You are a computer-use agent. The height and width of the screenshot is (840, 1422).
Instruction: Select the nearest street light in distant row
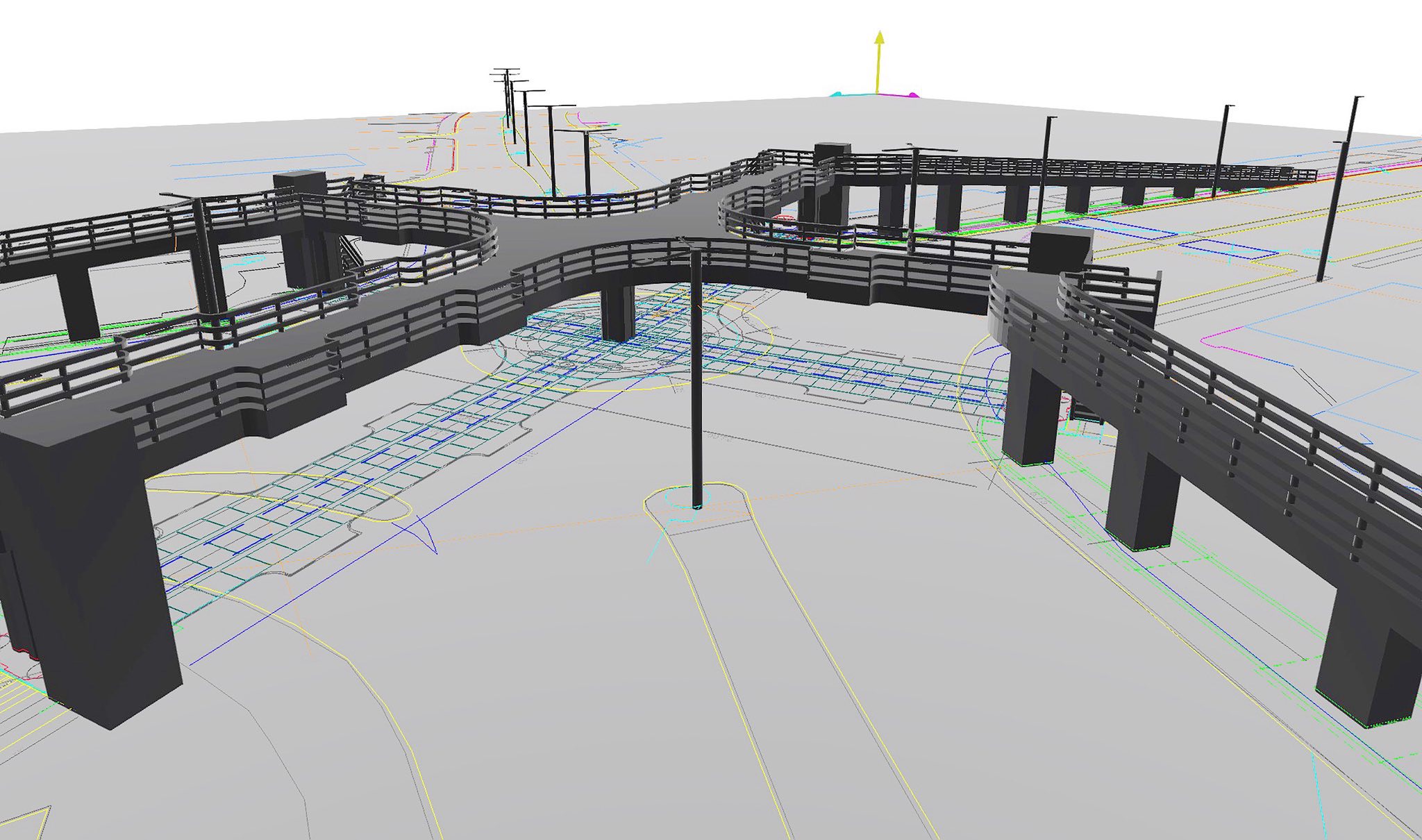(587, 163)
